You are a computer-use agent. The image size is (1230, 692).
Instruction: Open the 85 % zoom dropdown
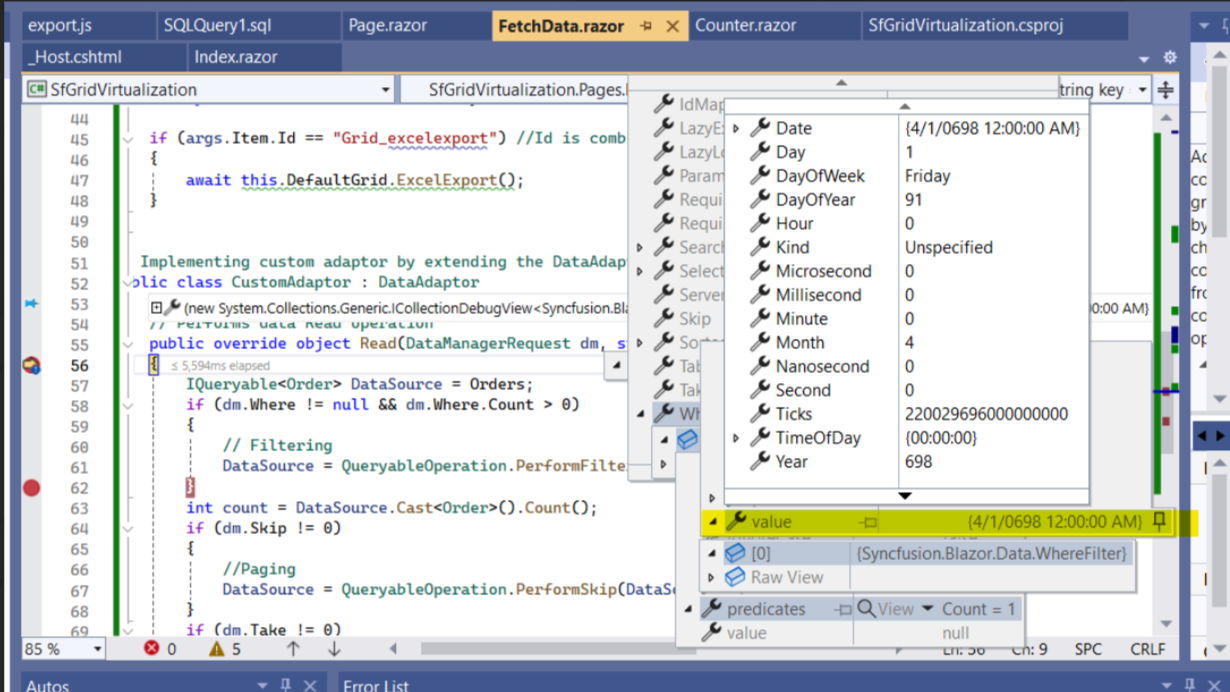(x=97, y=649)
